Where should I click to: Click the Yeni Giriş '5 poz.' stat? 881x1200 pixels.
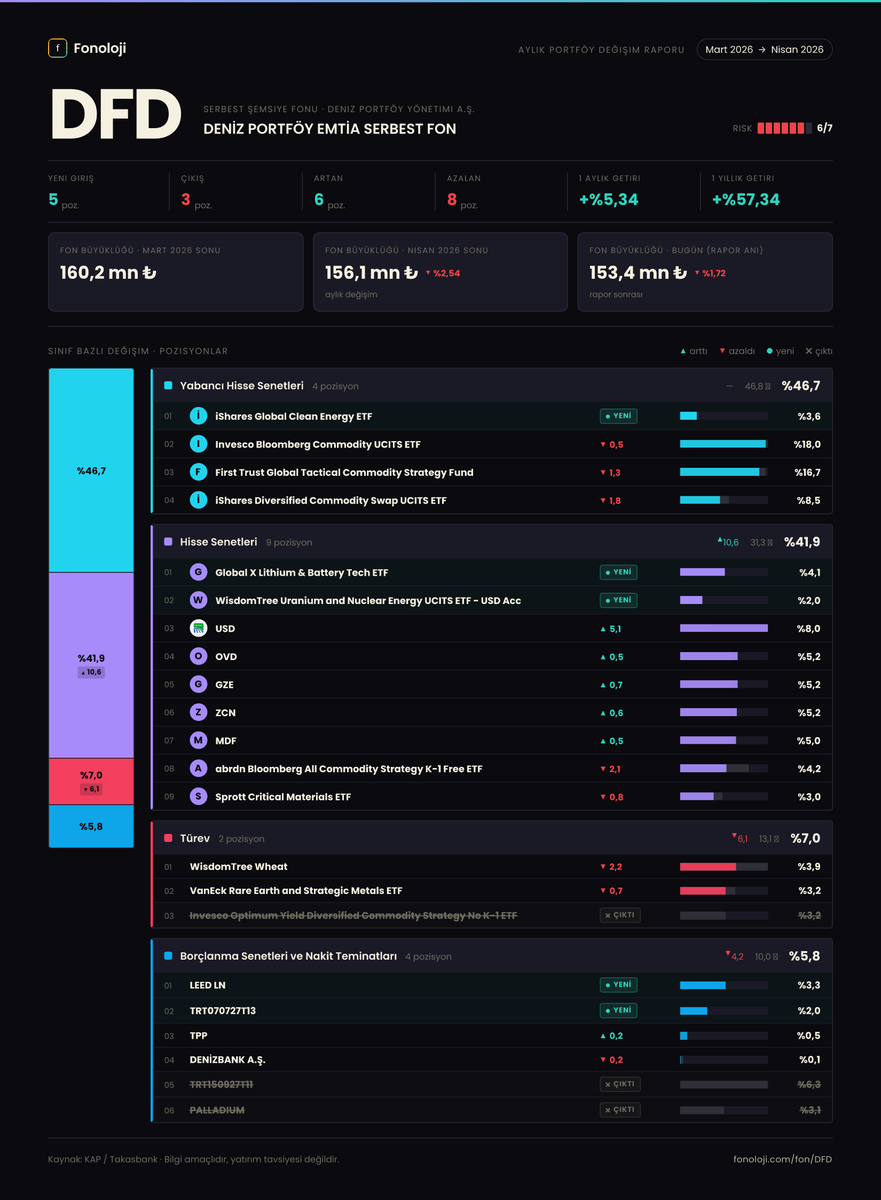[x=64, y=200]
